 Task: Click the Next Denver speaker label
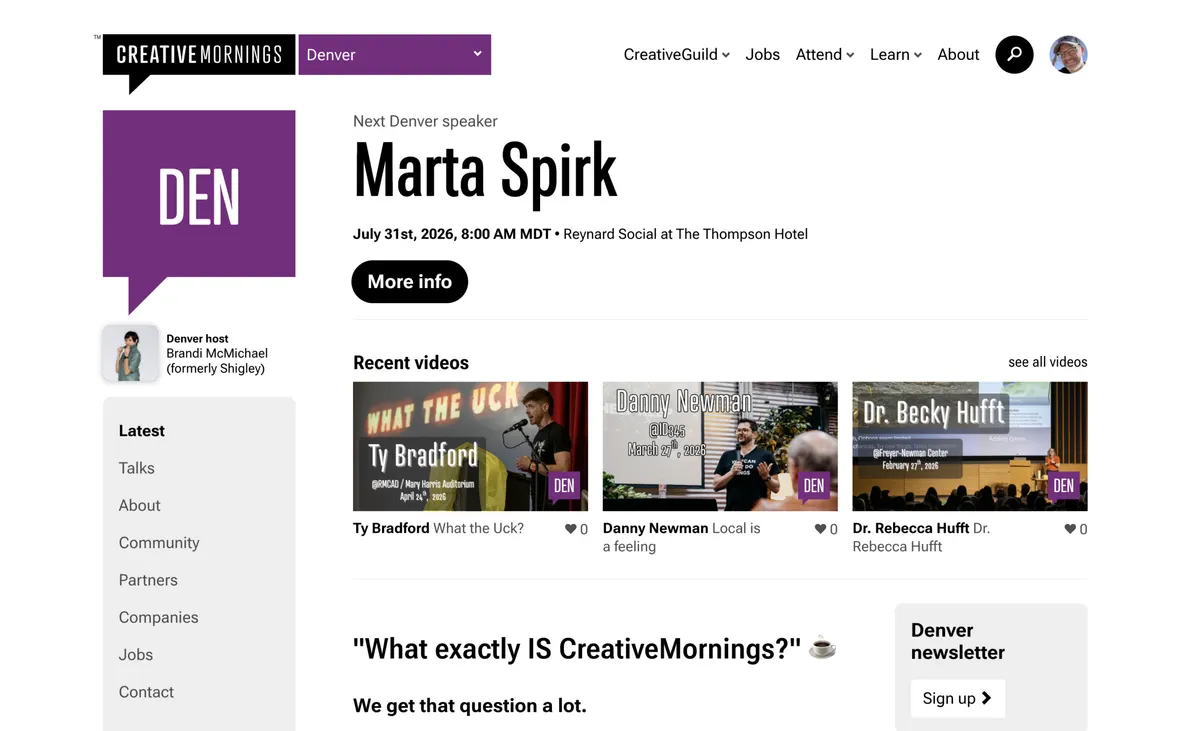point(425,121)
